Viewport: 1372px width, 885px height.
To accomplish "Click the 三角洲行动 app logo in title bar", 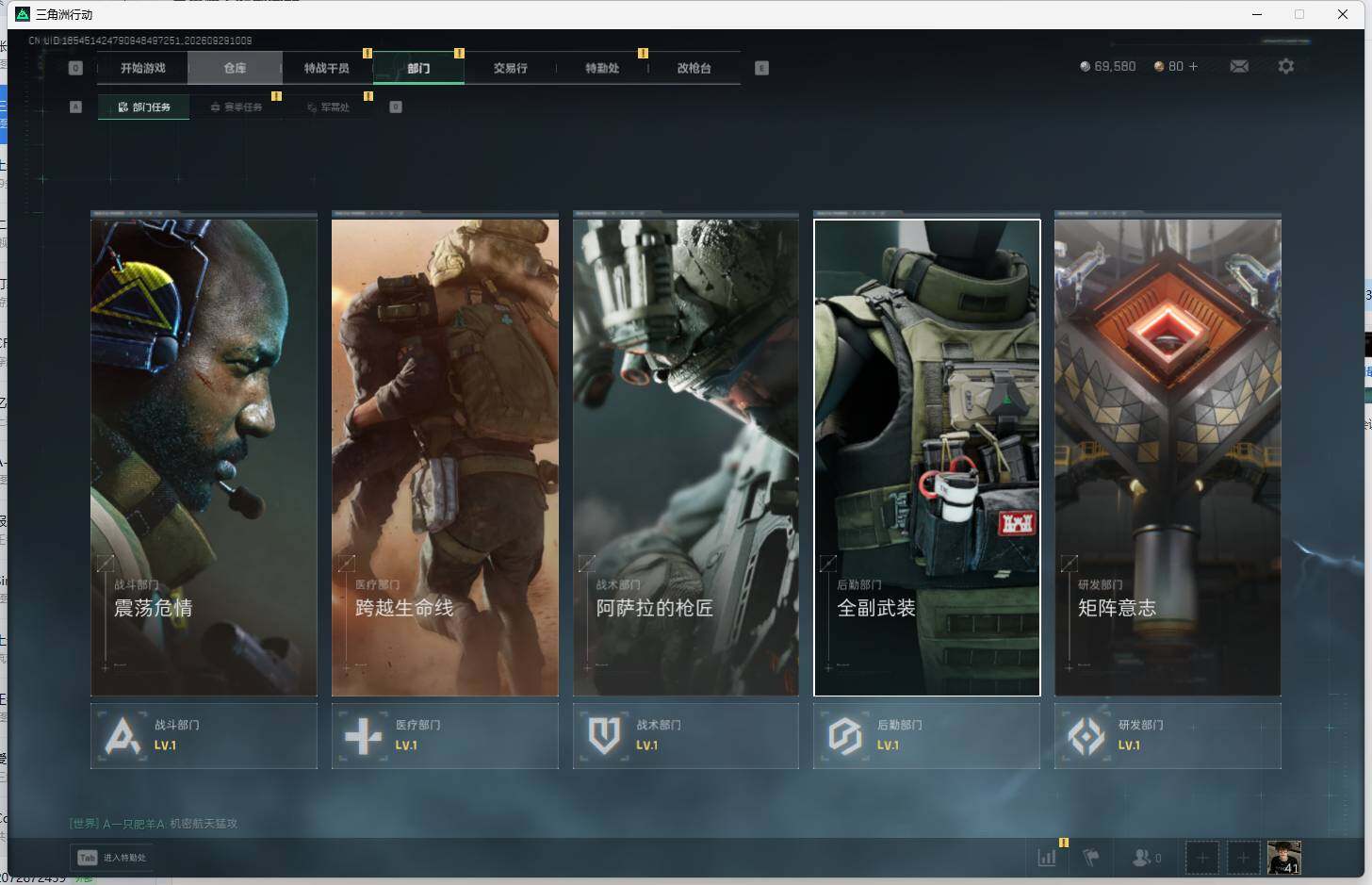I will click(23, 14).
